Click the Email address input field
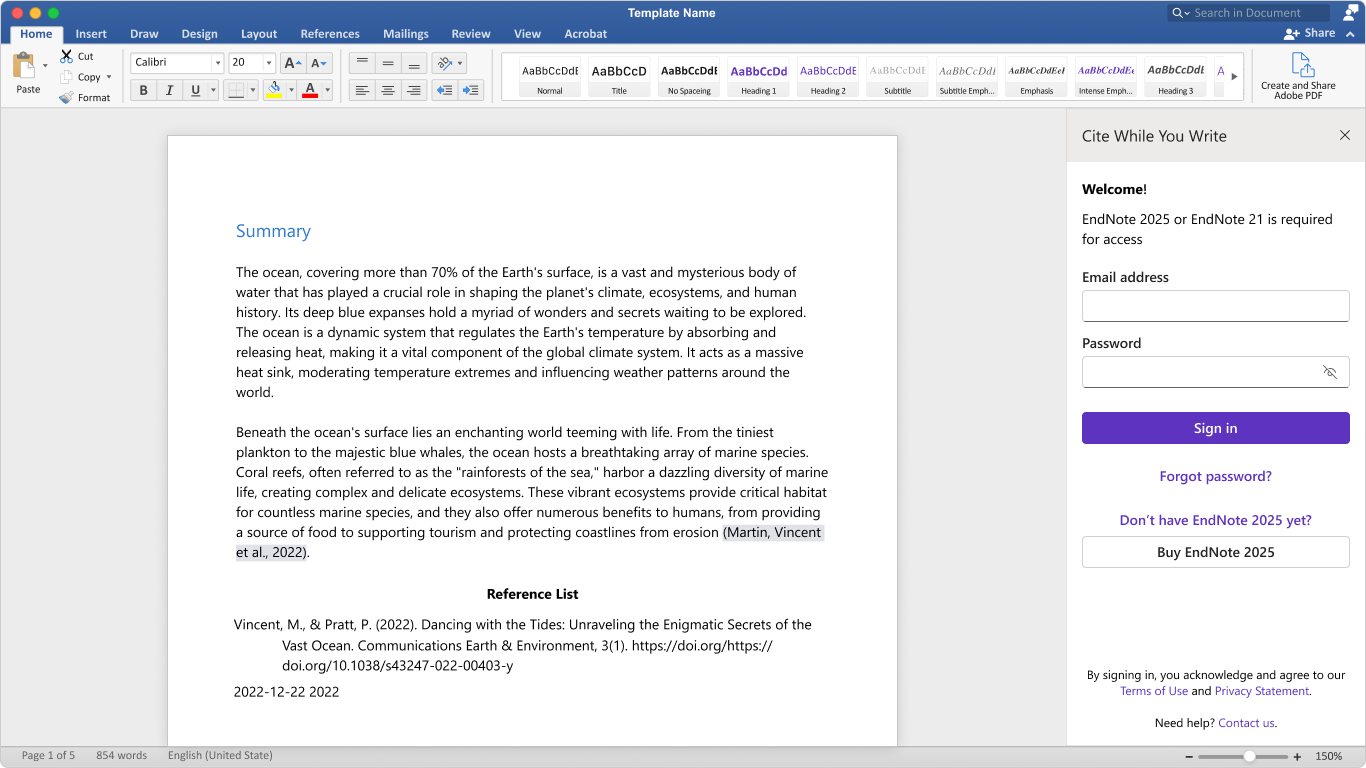This screenshot has height=768, width=1366. click(1216, 306)
